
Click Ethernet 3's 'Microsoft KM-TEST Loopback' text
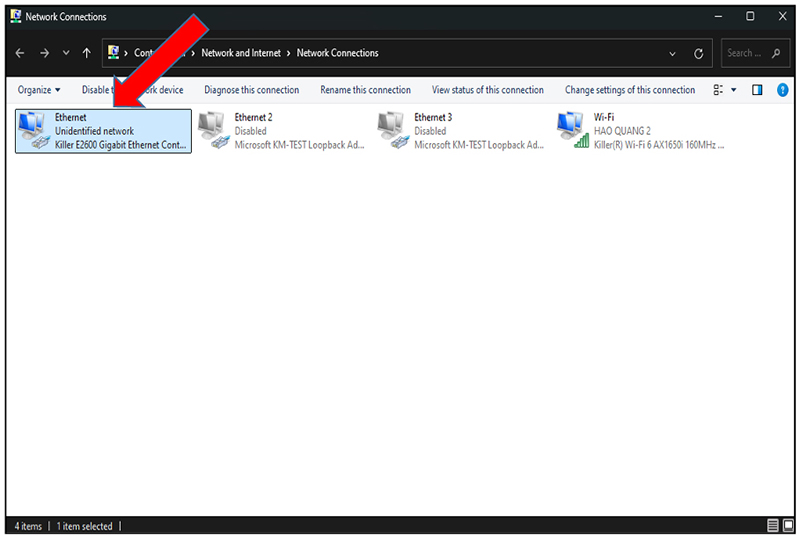click(x=479, y=145)
